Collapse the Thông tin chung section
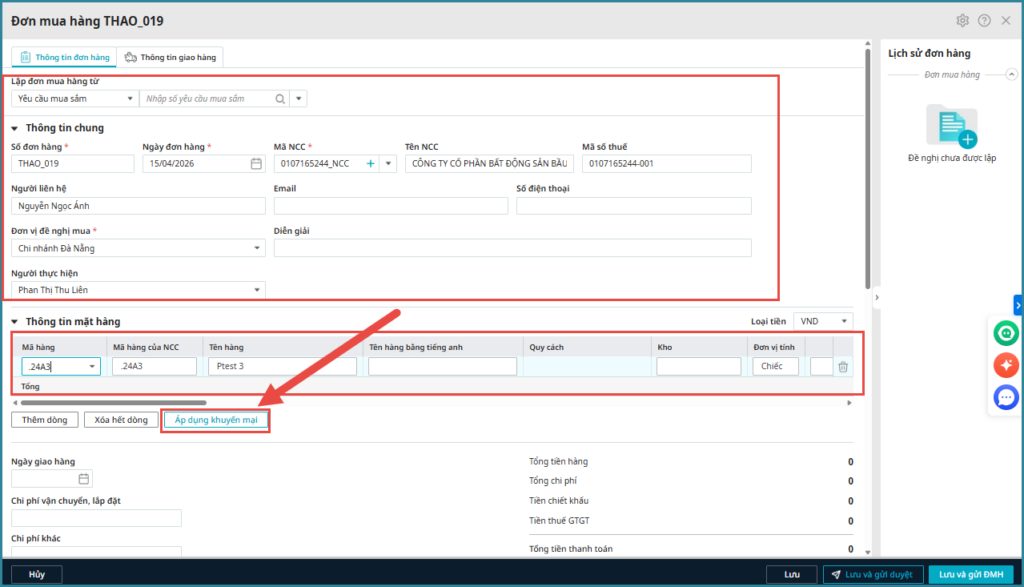Image resolution: width=1024 pixels, height=587 pixels. click(x=15, y=128)
